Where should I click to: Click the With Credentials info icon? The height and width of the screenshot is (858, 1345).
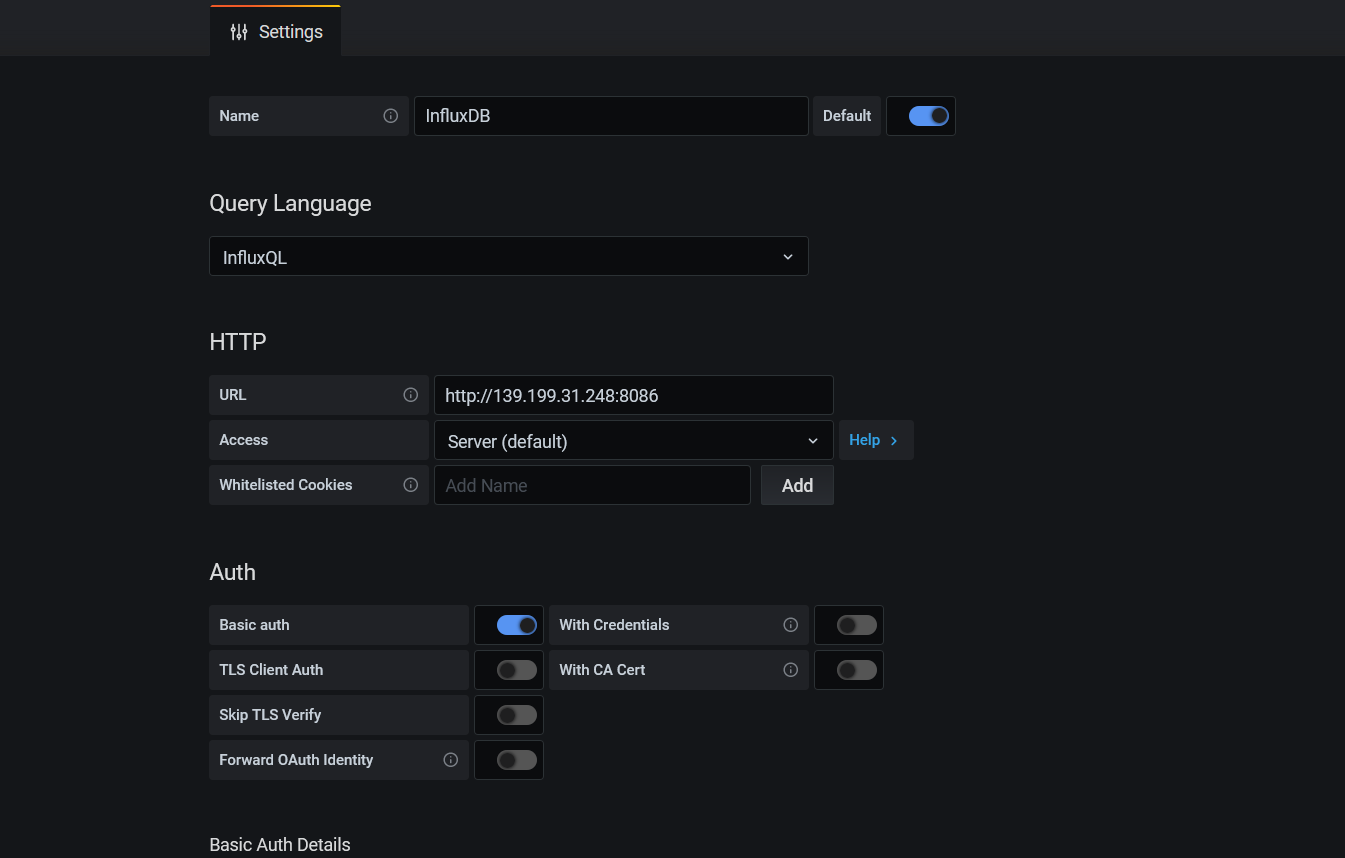pos(790,624)
